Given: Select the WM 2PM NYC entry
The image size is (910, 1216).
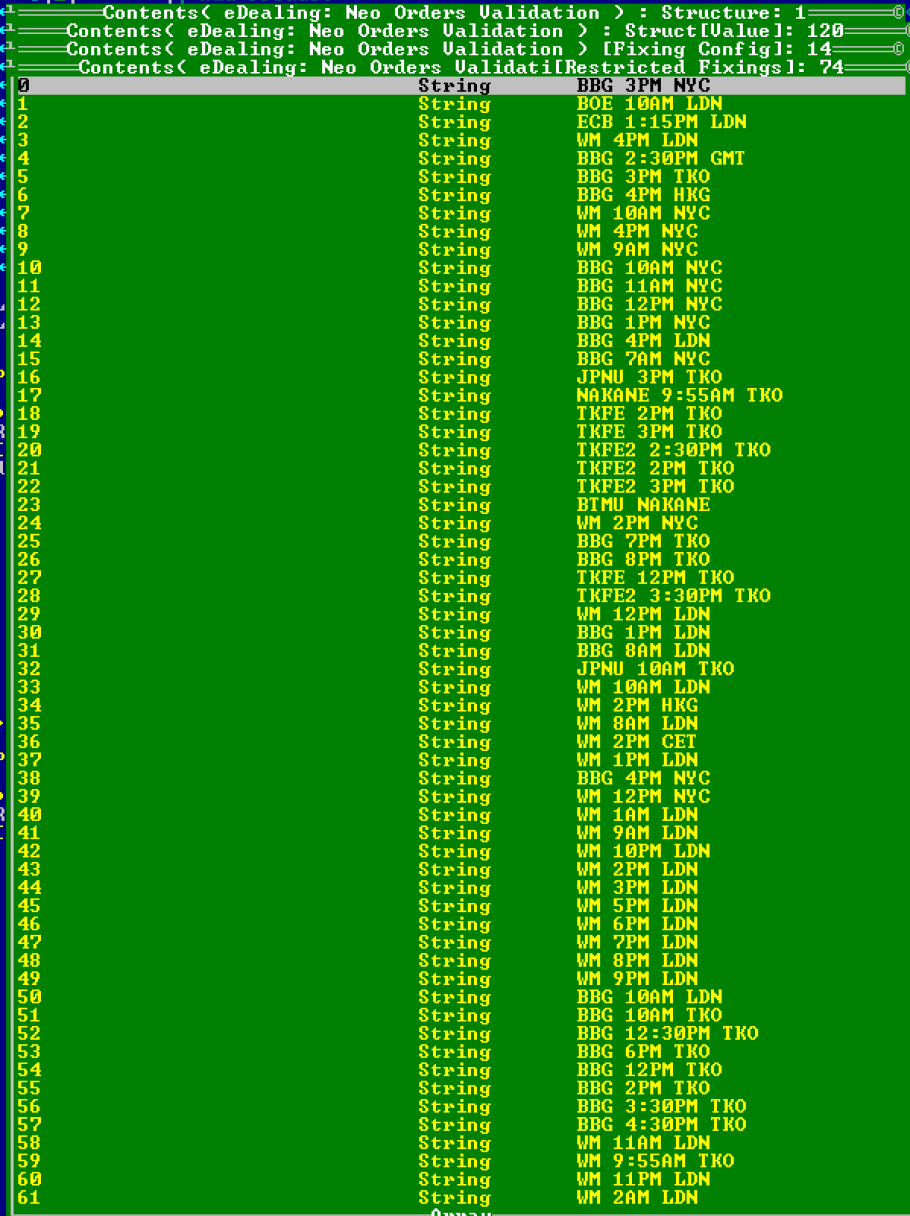Looking at the screenshot, I should 637,523.
